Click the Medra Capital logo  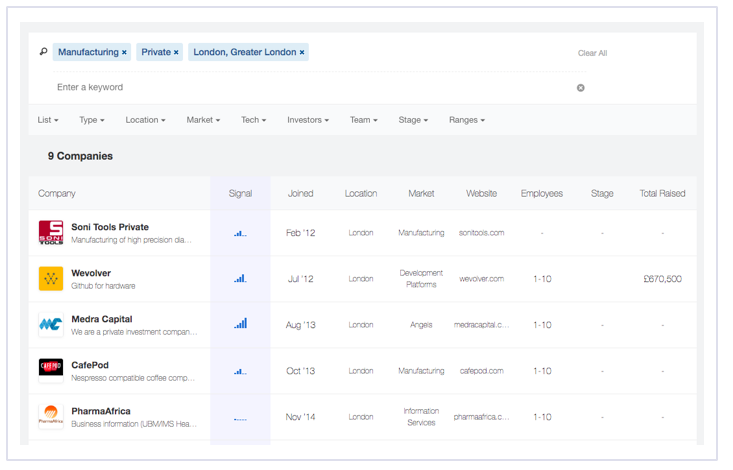pos(51,325)
